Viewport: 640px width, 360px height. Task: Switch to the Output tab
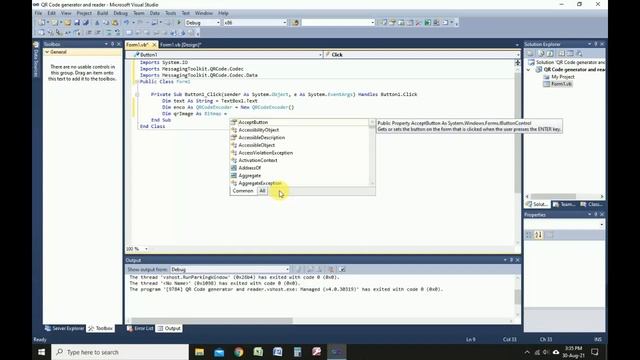point(169,329)
